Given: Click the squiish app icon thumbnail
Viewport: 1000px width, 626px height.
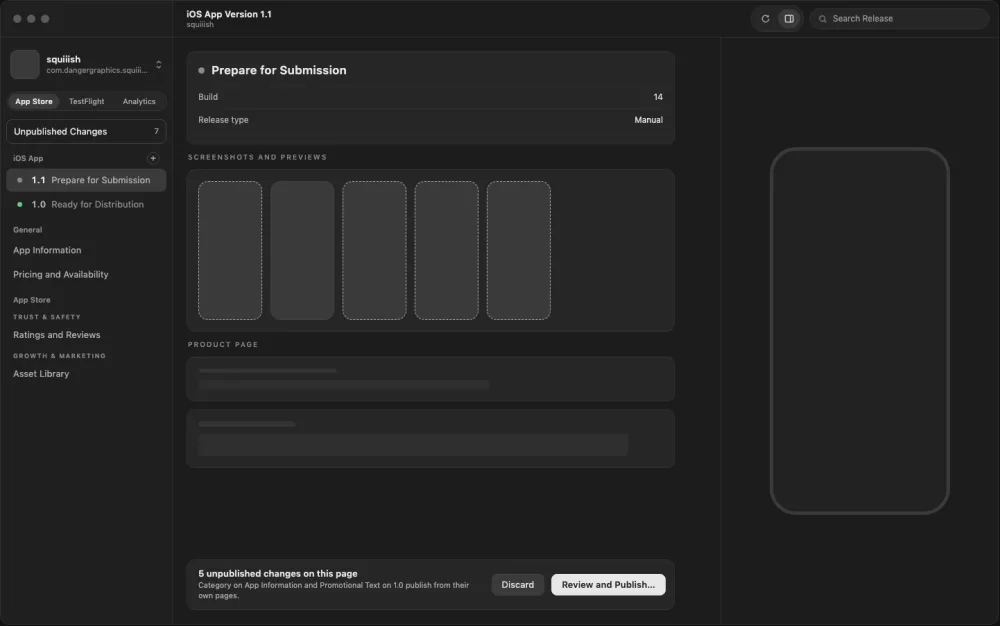Looking at the screenshot, I should click(25, 64).
